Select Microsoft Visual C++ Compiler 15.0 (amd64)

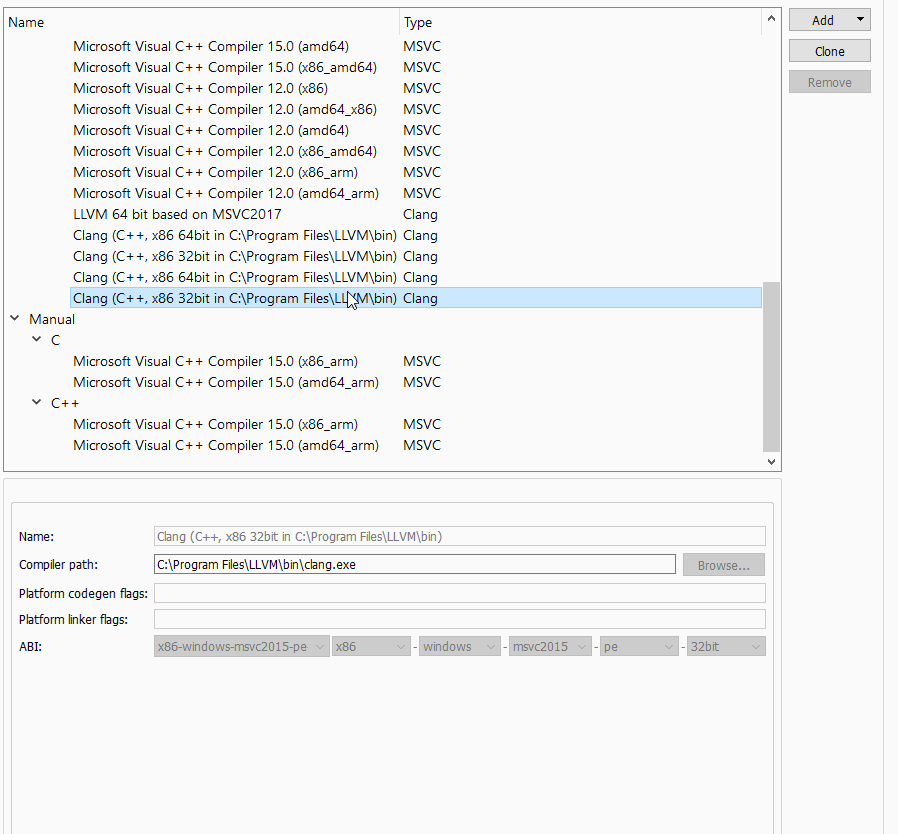[x=211, y=46]
